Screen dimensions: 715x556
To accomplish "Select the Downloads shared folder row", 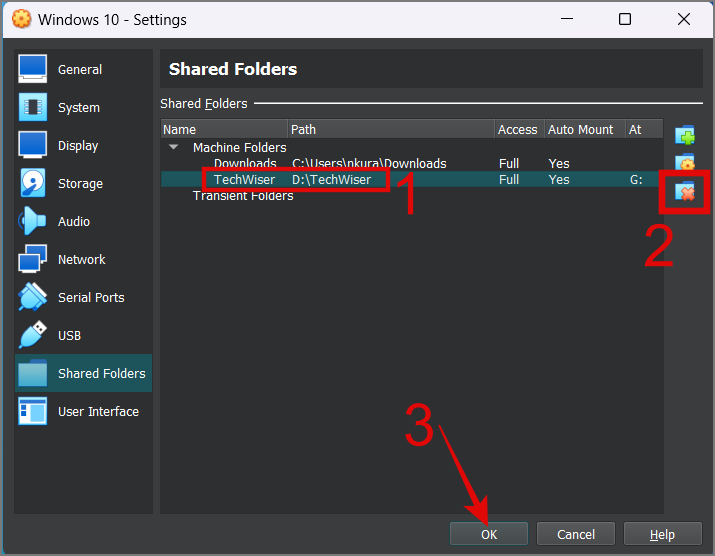I will (412, 163).
